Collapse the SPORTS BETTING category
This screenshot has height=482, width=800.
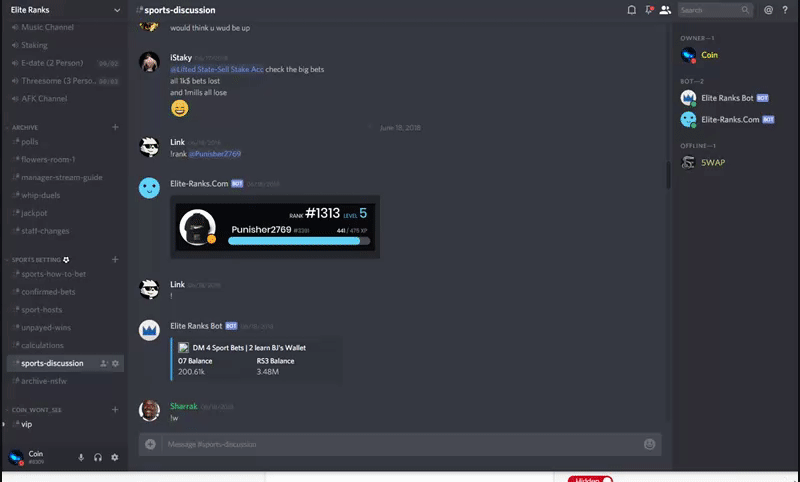coord(37,260)
